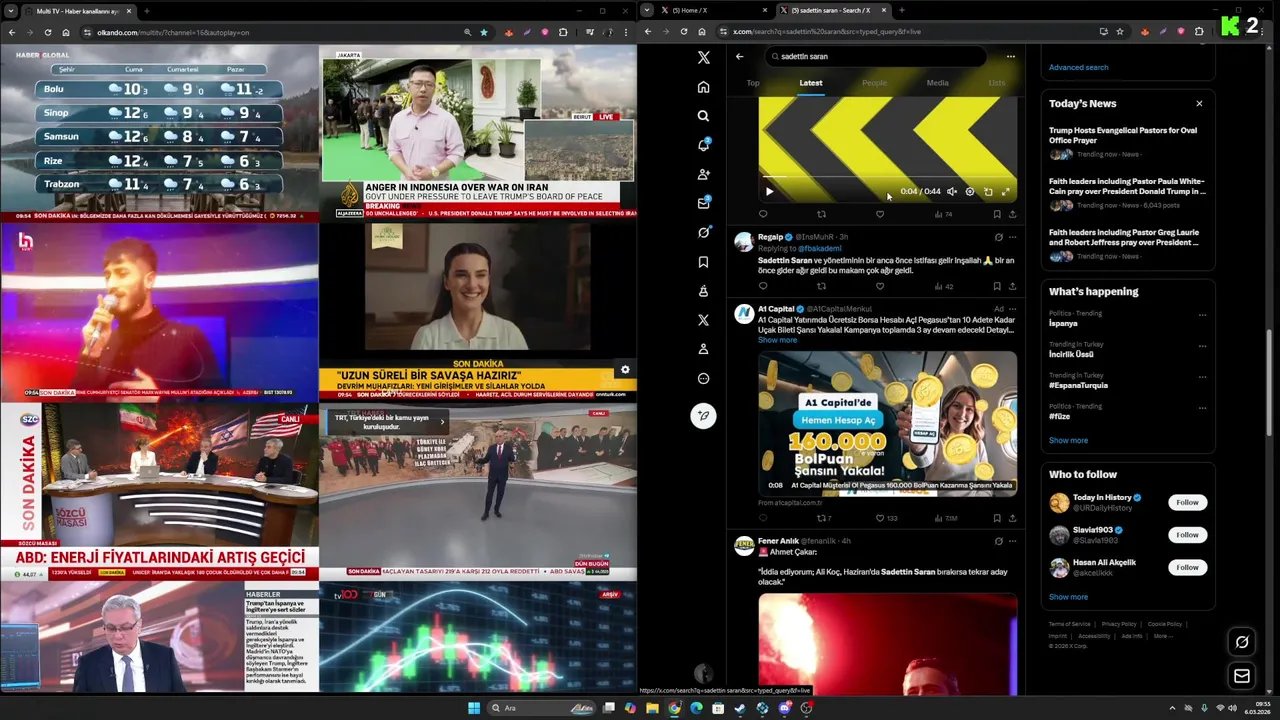Open X Messages envelope in sidebar
This screenshot has width=1280, height=720.
(x=703, y=203)
